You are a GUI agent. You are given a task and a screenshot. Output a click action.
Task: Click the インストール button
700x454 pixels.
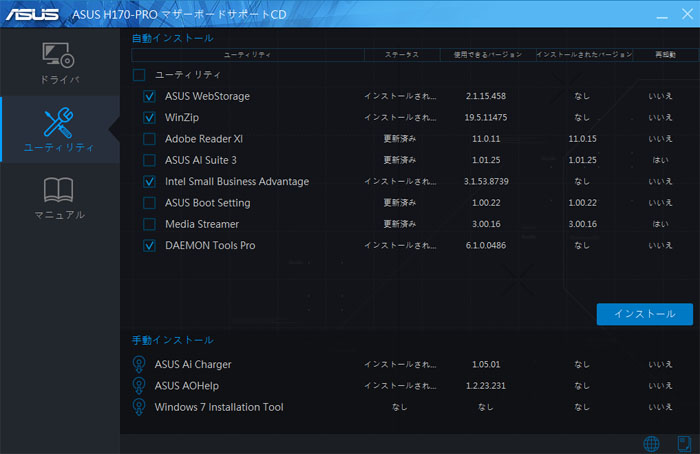(645, 314)
